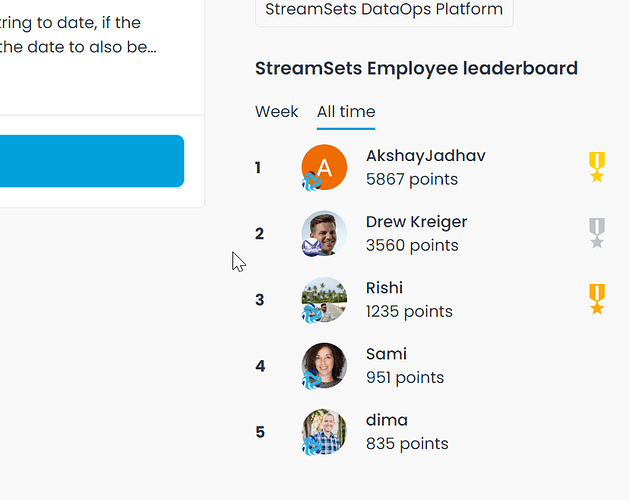The image size is (629, 500).
Task: View Sami's profile photo
Action: pos(324,366)
